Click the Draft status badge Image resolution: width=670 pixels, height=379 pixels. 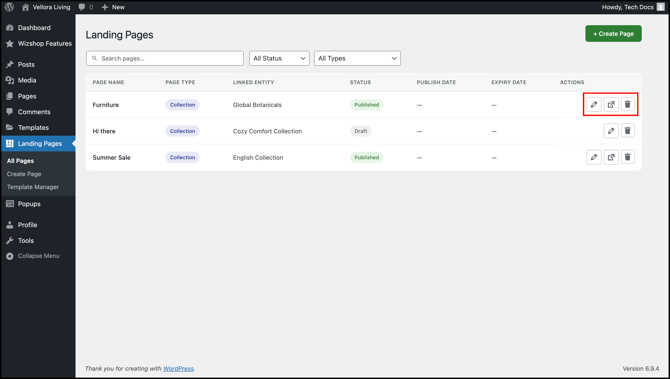click(x=361, y=131)
